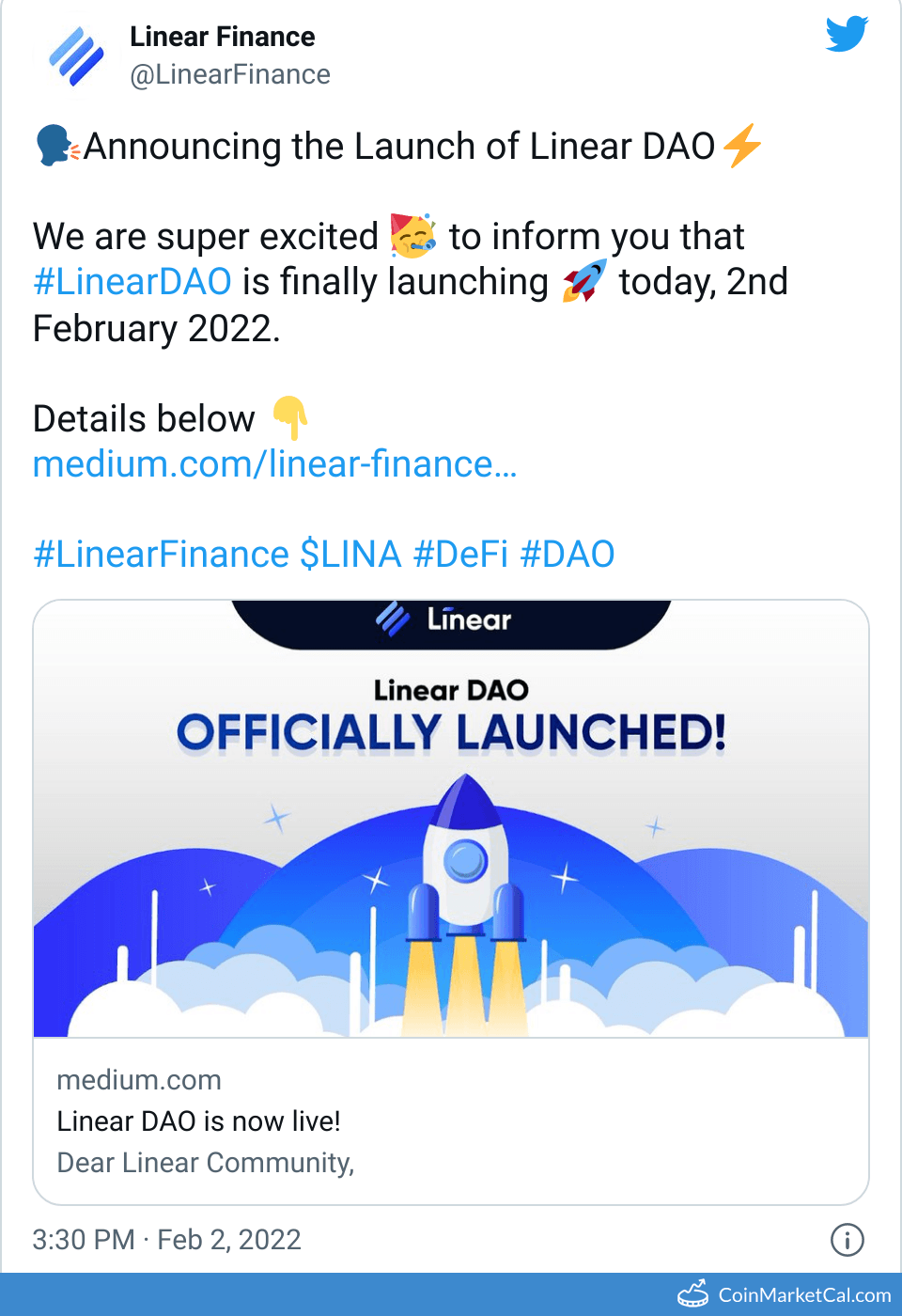This screenshot has height=1316, width=902.
Task: Click the 3:30 PM Feb 2, 2022 timestamp
Action: coord(166,1240)
